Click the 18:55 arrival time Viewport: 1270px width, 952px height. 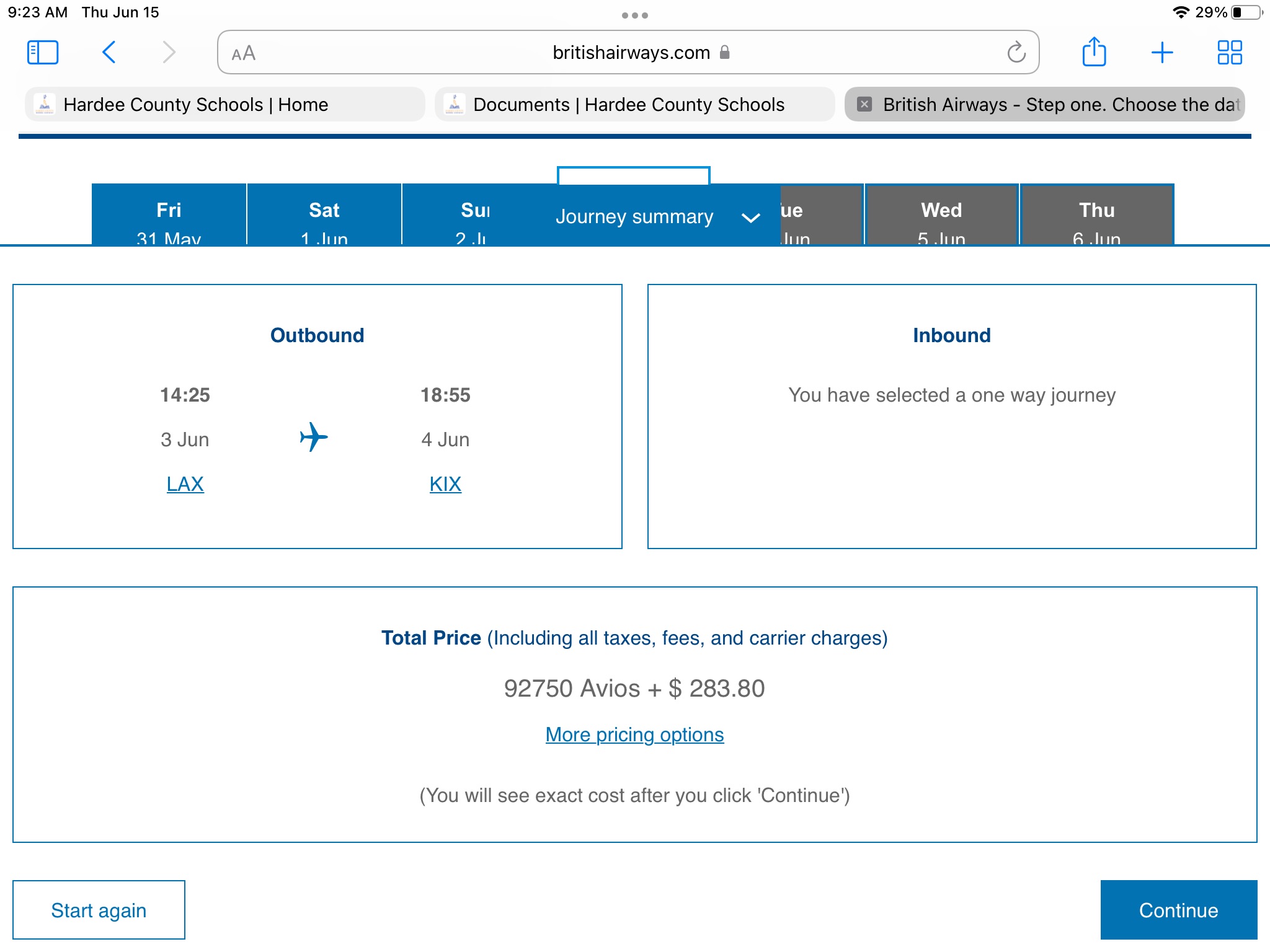pos(445,395)
